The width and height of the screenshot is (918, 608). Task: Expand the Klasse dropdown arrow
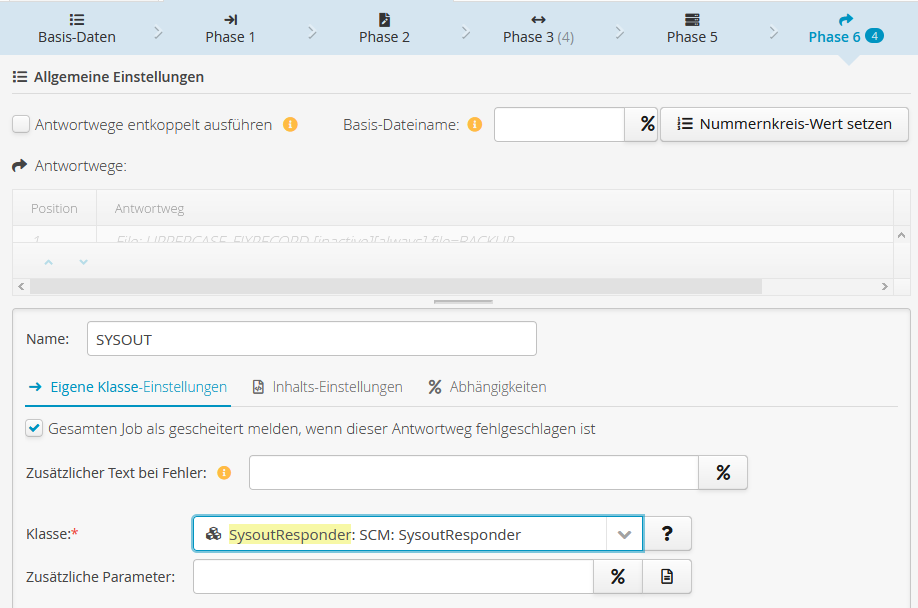click(624, 534)
